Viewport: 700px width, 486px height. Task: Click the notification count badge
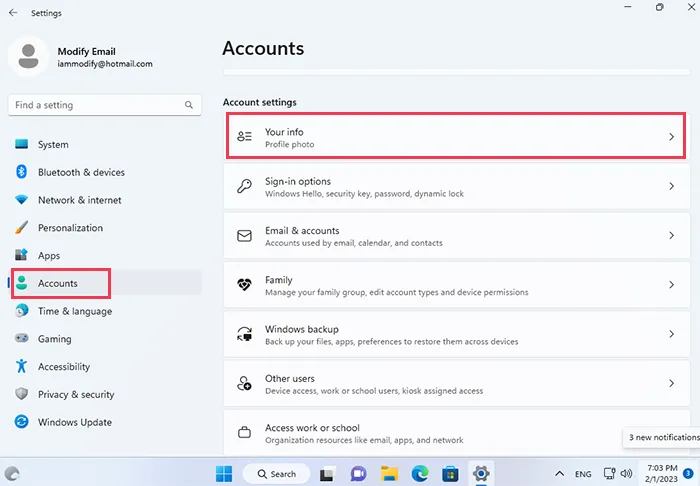(689, 474)
